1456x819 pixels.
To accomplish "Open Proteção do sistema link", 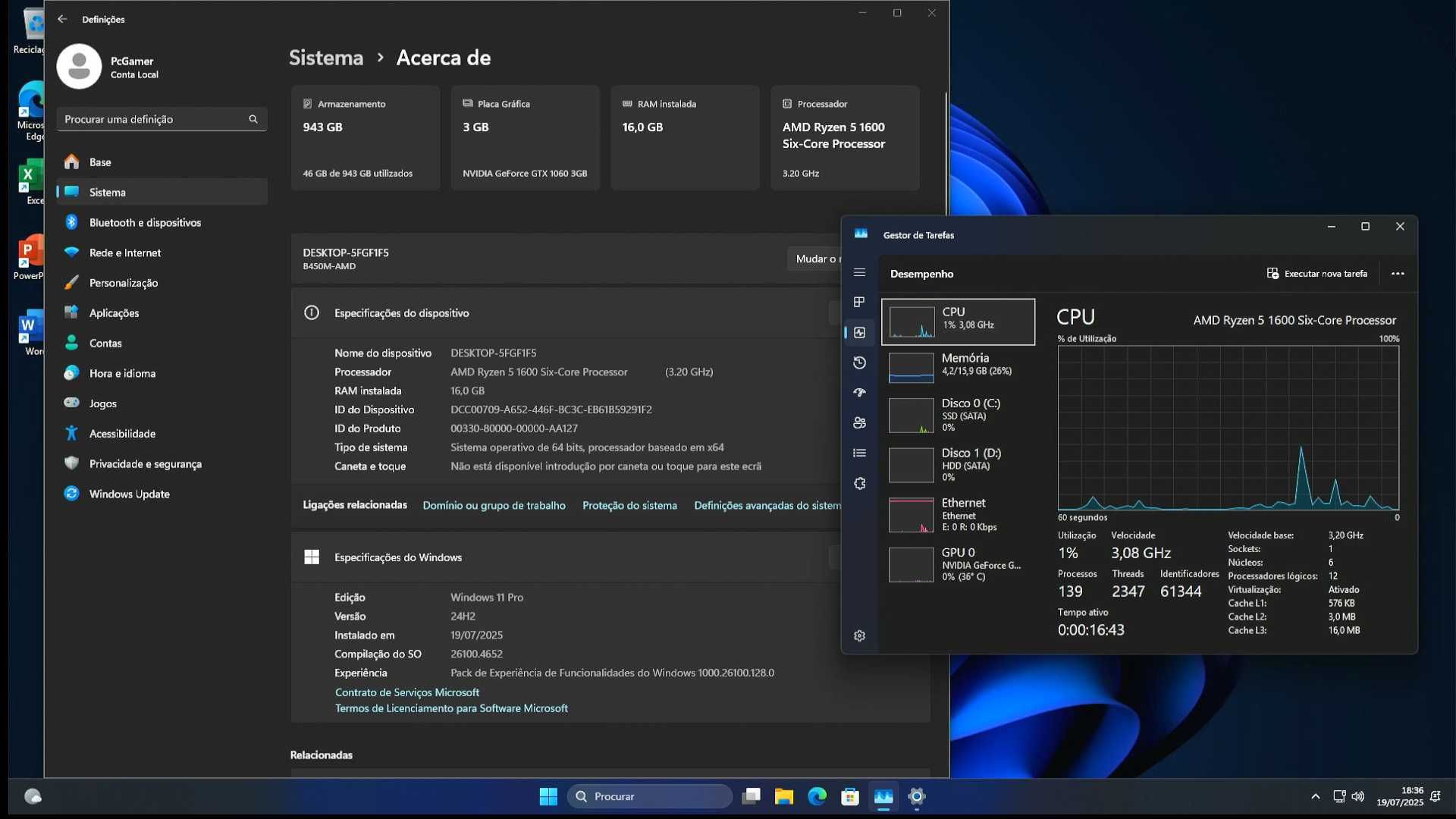I will pyautogui.click(x=629, y=506).
